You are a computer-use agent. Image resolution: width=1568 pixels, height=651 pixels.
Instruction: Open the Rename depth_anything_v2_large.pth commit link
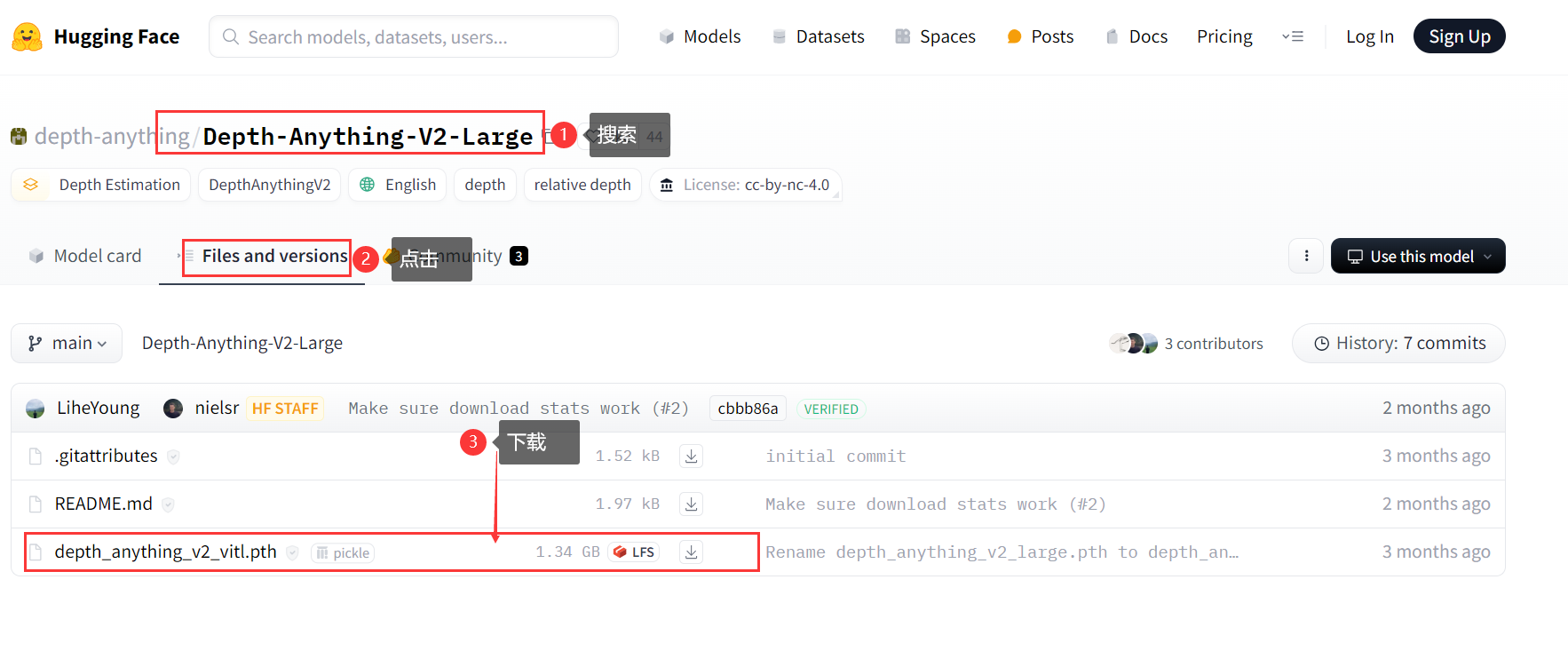pyautogui.click(x=1002, y=552)
